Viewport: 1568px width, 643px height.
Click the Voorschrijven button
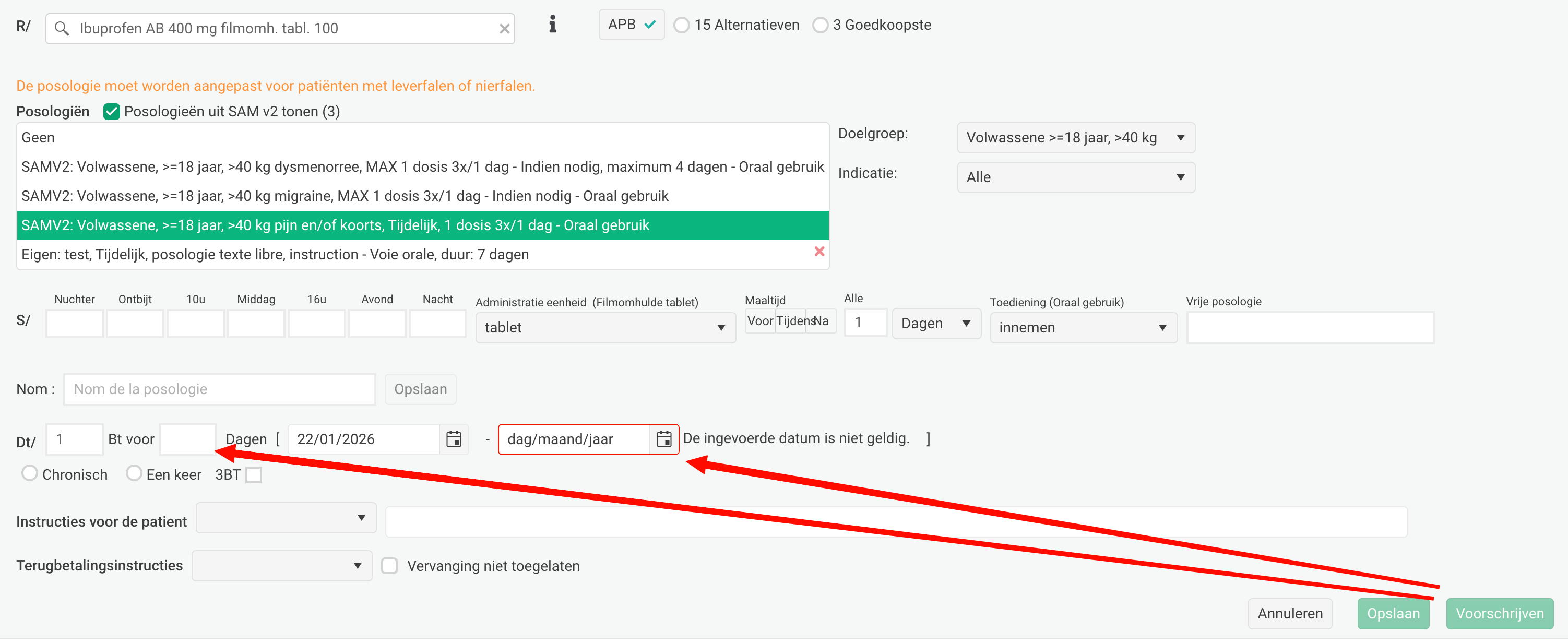point(1499,613)
